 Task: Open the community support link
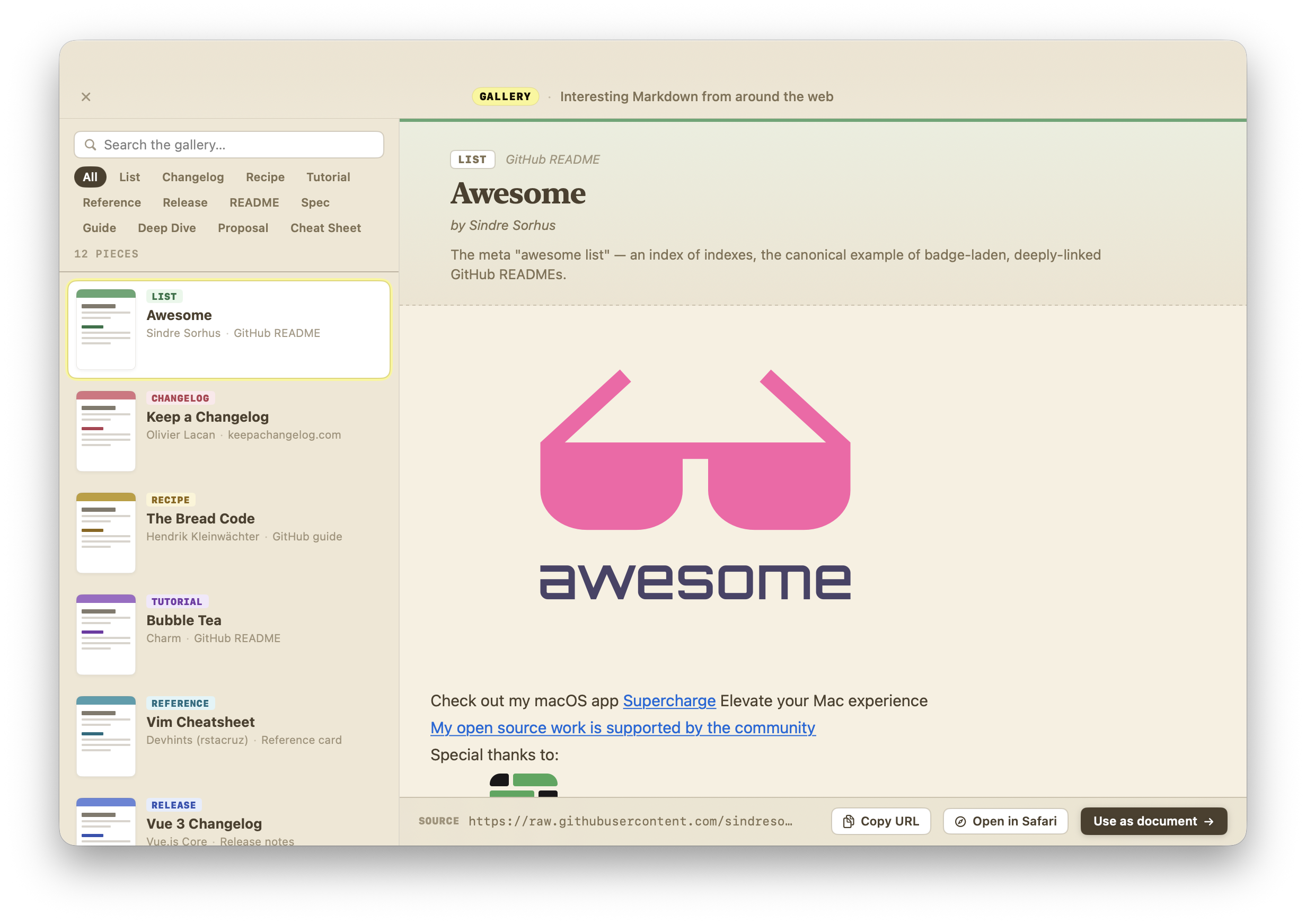tap(623, 728)
